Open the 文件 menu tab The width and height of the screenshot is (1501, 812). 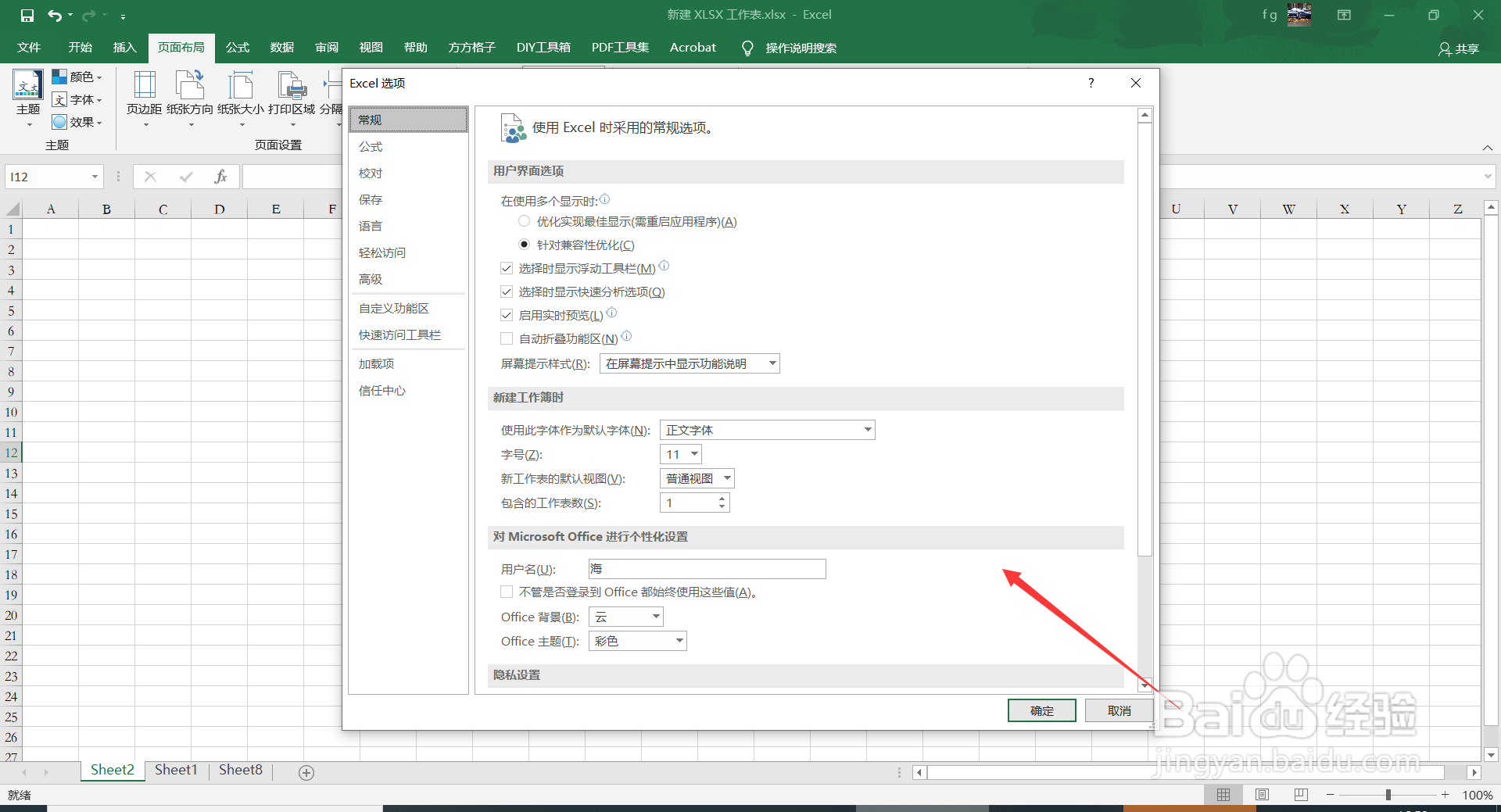[29, 48]
